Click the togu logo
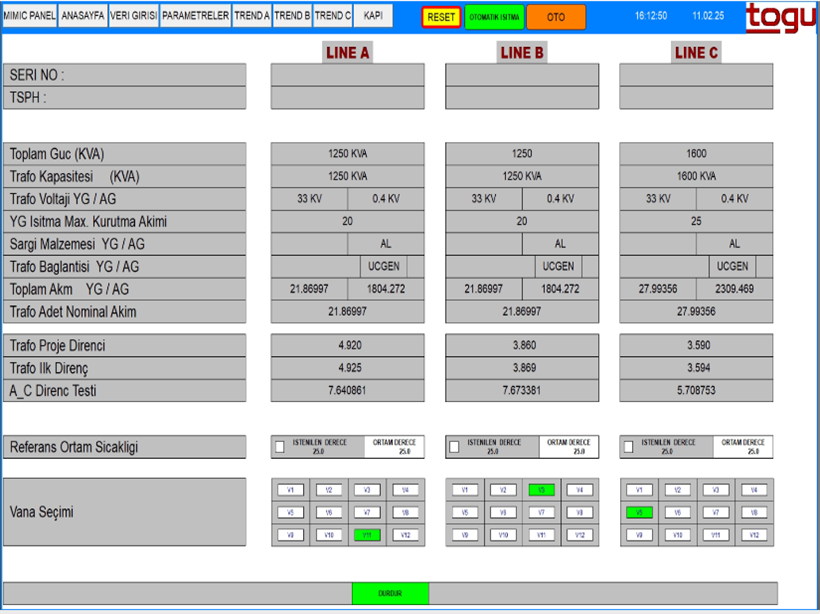This screenshot has height=614, width=820. (x=780, y=17)
